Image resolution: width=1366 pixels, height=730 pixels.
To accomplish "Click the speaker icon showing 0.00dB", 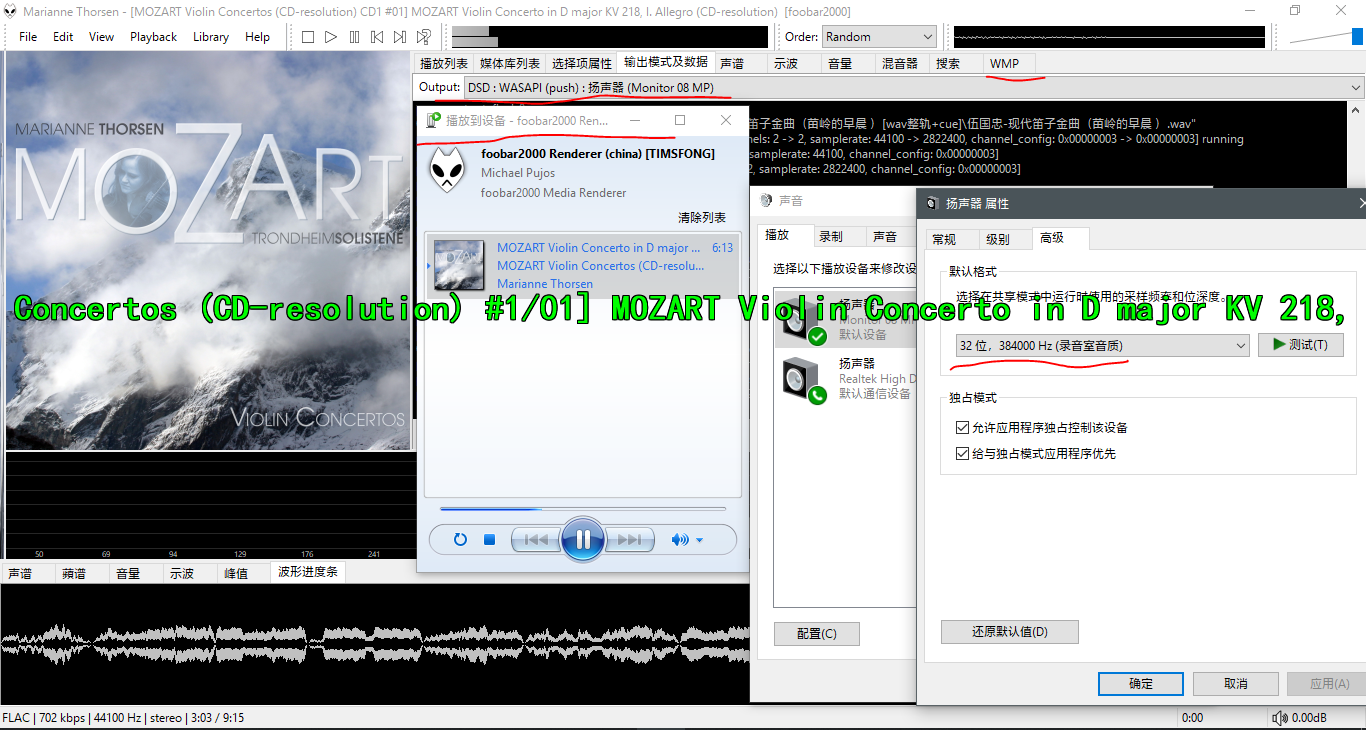I will [x=1280, y=717].
